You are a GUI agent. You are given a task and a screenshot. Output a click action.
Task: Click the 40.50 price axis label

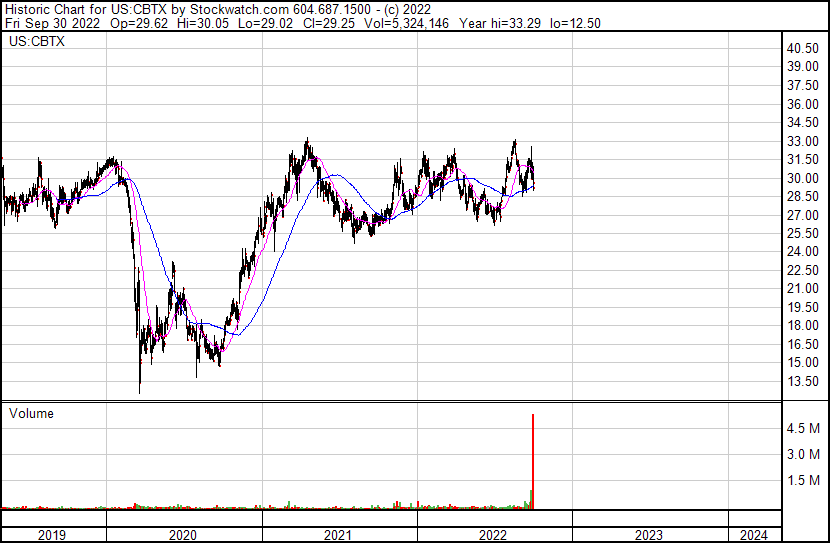click(x=803, y=48)
